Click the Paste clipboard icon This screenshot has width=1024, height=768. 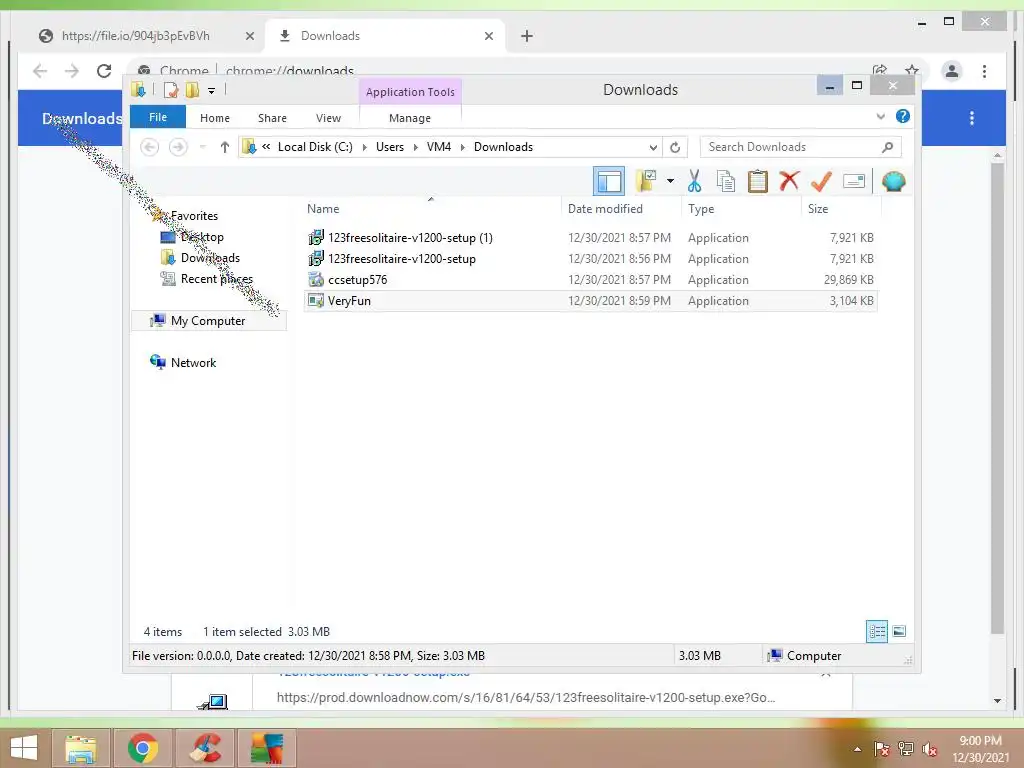tap(758, 181)
